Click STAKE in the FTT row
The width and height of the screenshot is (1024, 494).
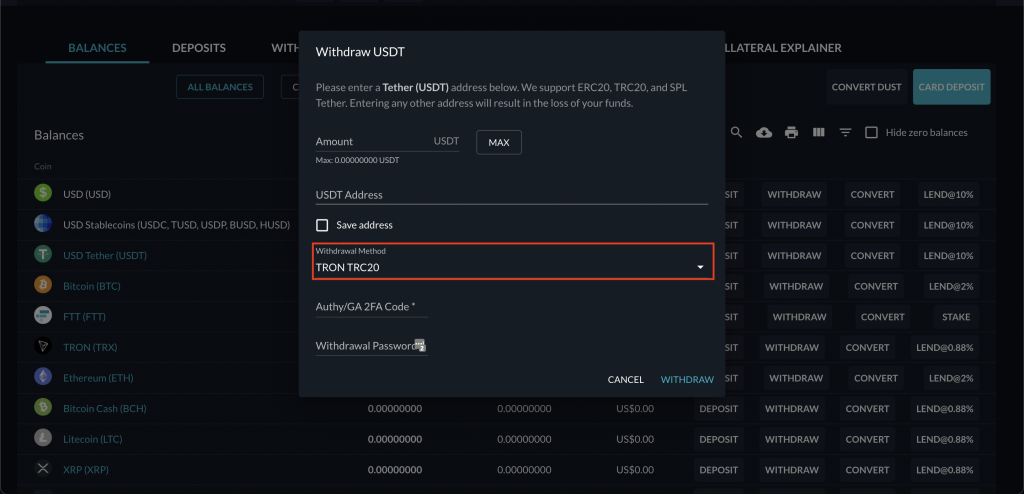[956, 317]
